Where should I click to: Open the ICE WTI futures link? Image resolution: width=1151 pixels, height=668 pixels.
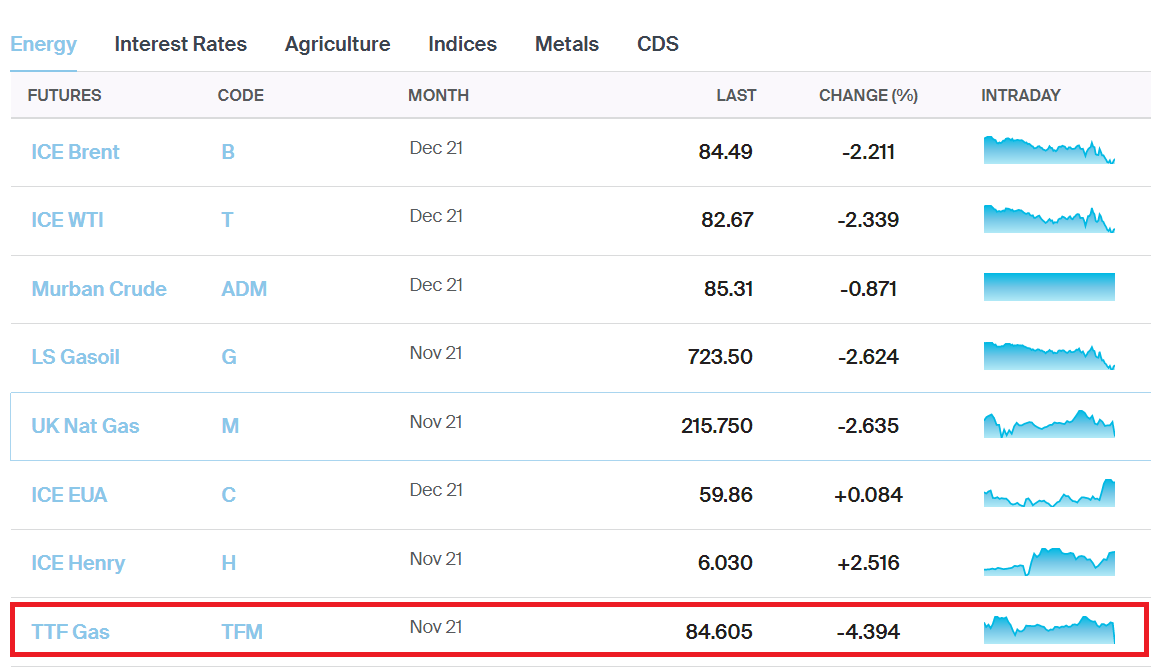click(67, 220)
